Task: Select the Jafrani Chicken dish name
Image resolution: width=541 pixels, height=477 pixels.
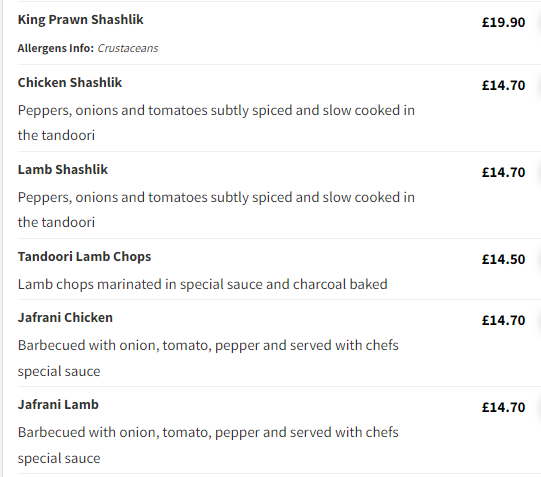Action: click(x=65, y=318)
